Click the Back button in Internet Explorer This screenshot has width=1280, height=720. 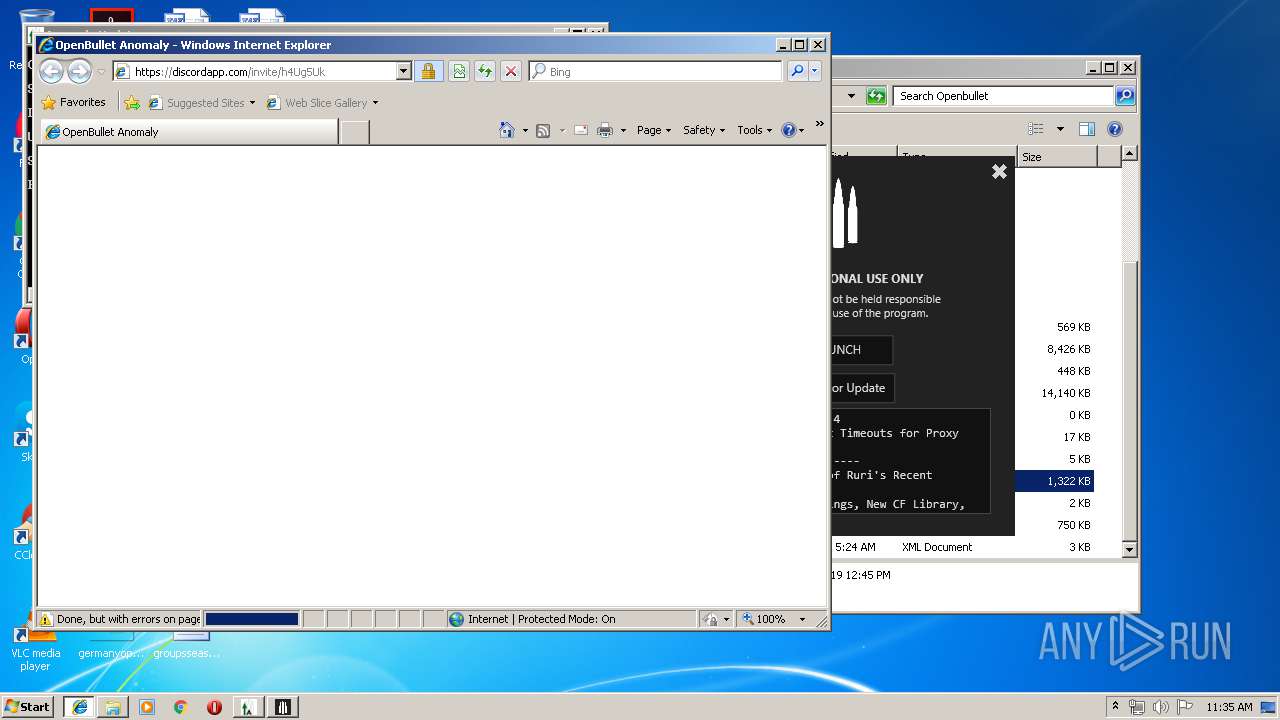[52, 71]
